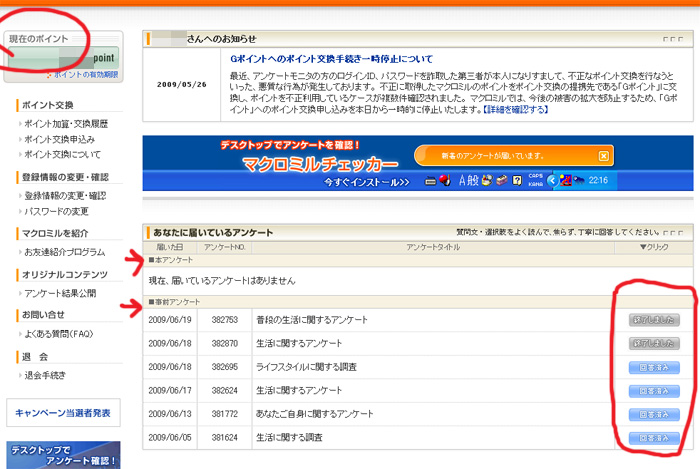This screenshot has width=700, height=469.
Task: Select survey title 生活に関する調査
Action: pos(289,437)
